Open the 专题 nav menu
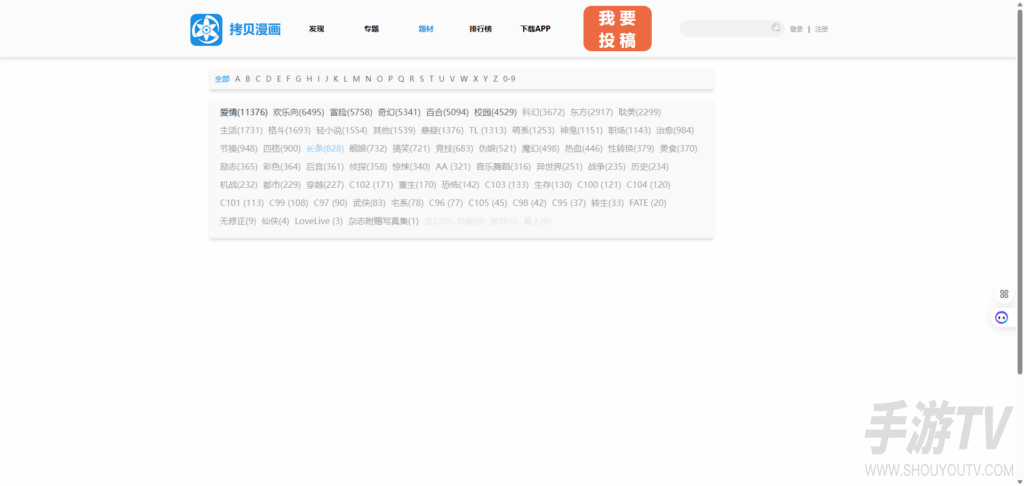1024x486 pixels. (x=372, y=29)
